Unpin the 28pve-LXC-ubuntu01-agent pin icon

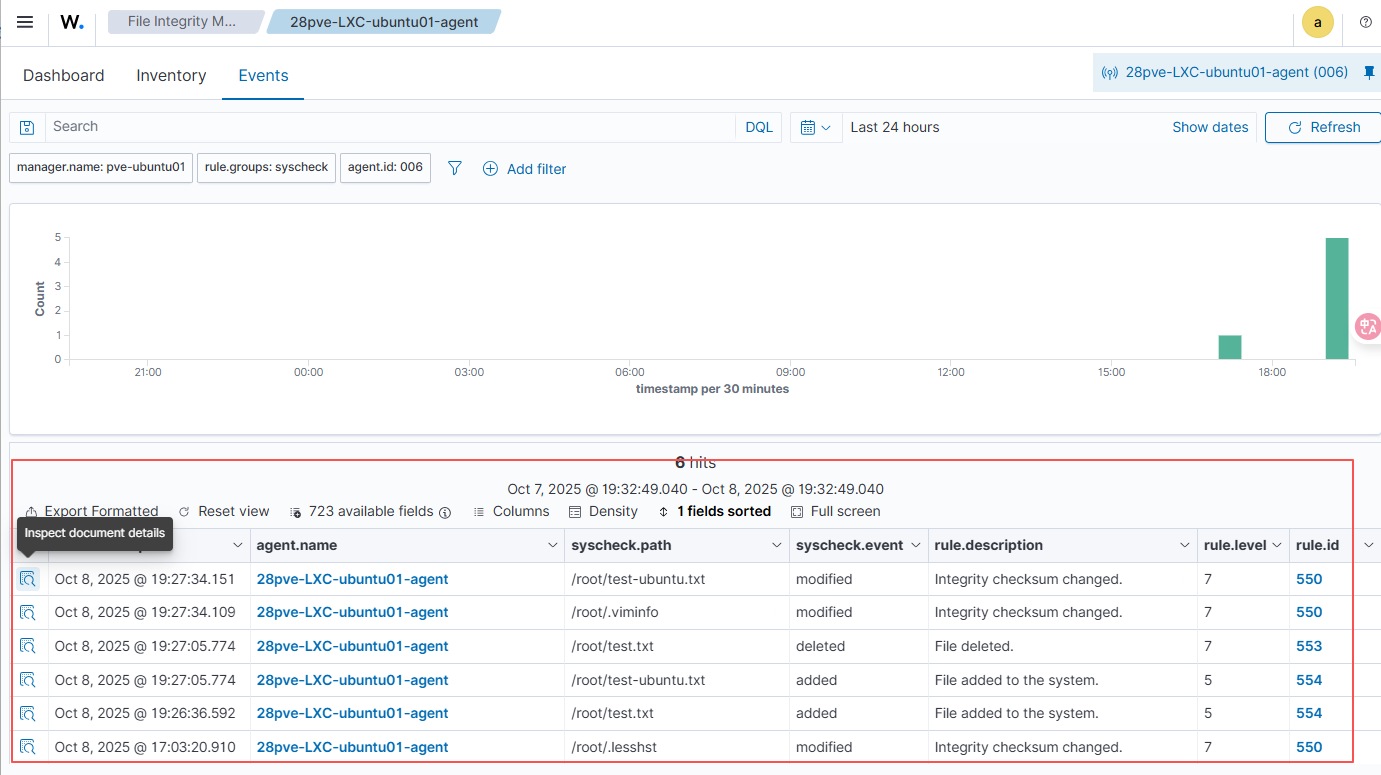point(1369,73)
